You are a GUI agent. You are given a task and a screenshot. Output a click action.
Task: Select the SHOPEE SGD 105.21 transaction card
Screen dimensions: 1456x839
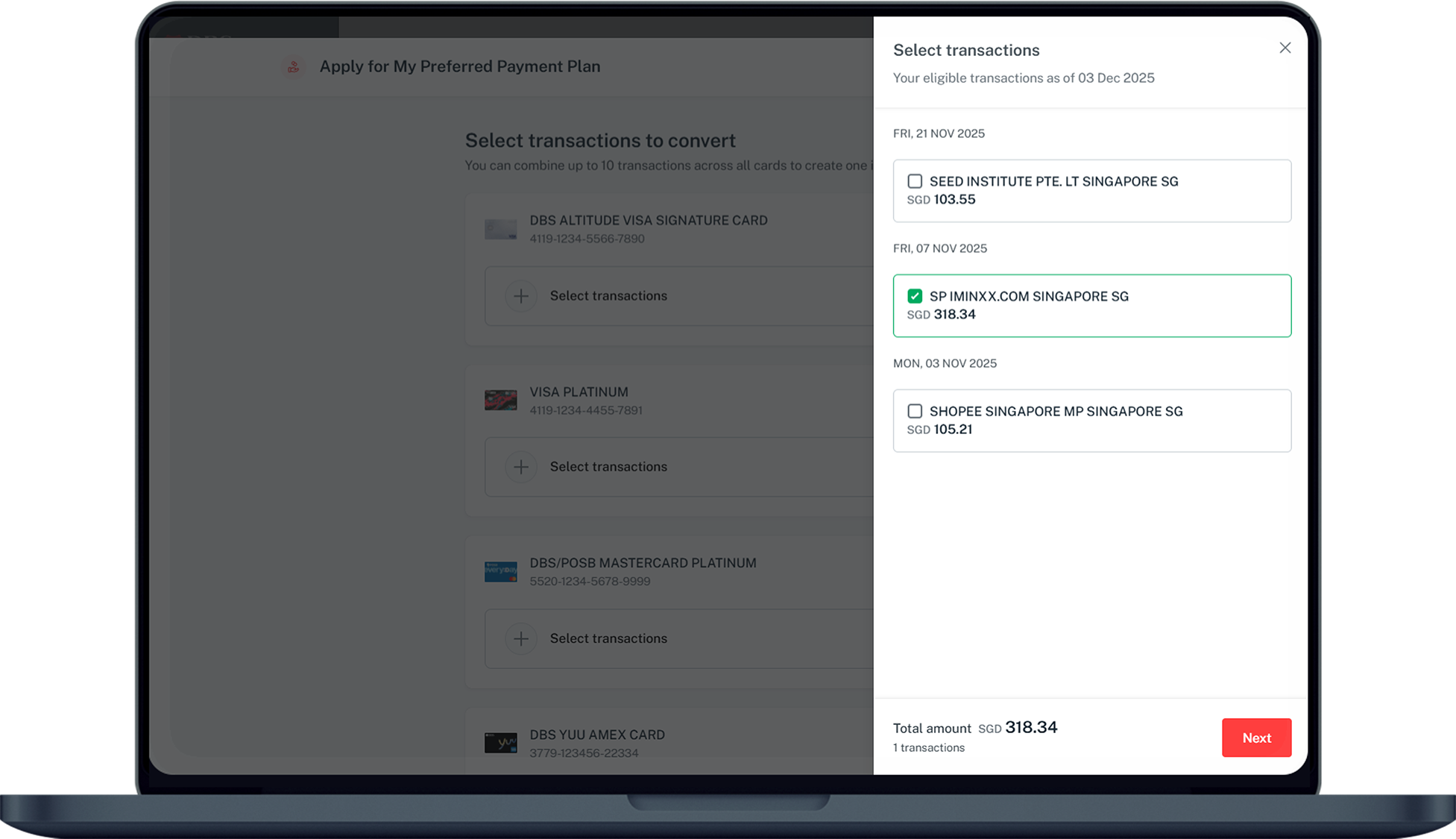pos(1092,420)
